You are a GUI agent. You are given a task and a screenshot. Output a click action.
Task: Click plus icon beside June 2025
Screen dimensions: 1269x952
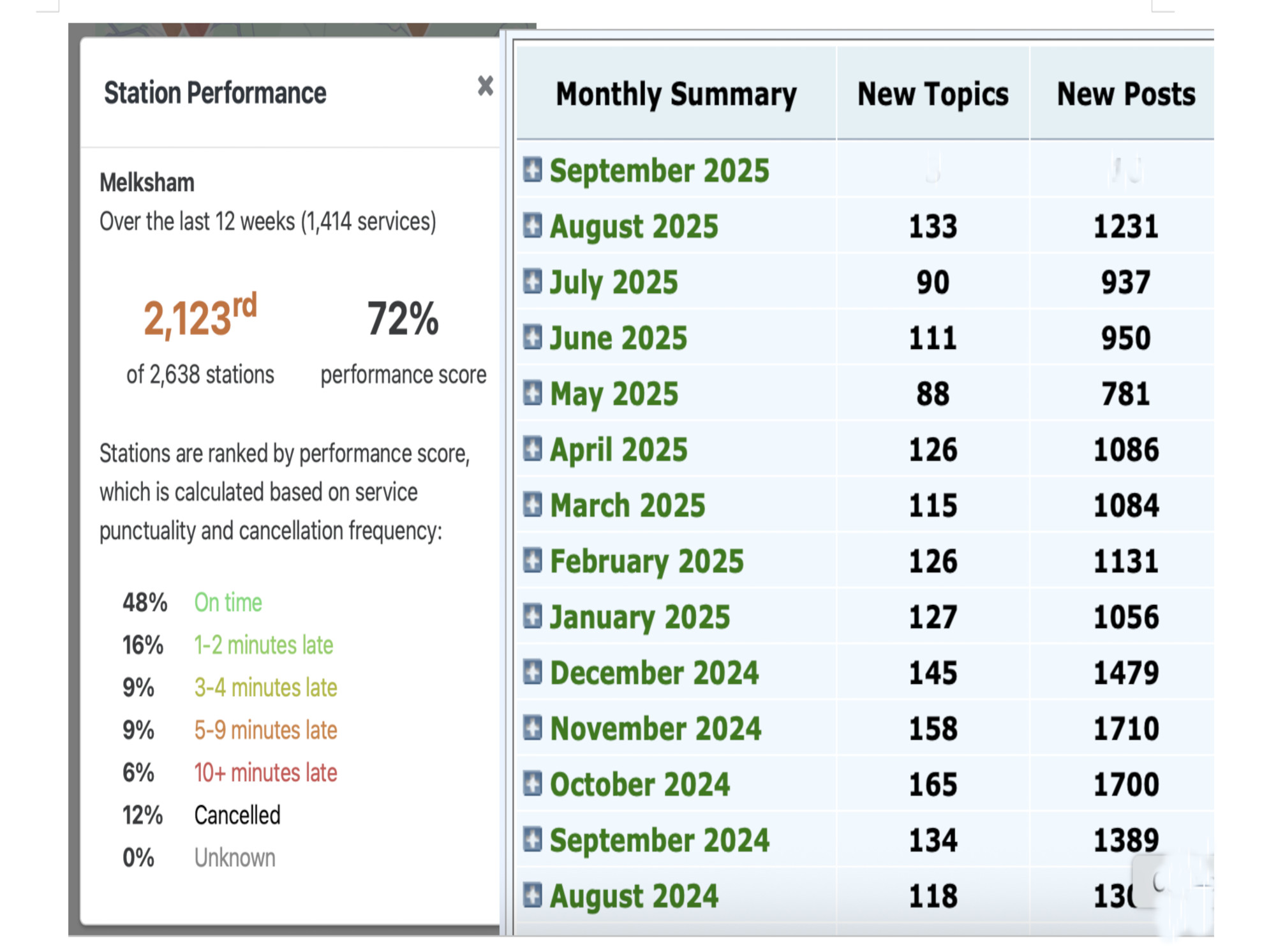(532, 337)
